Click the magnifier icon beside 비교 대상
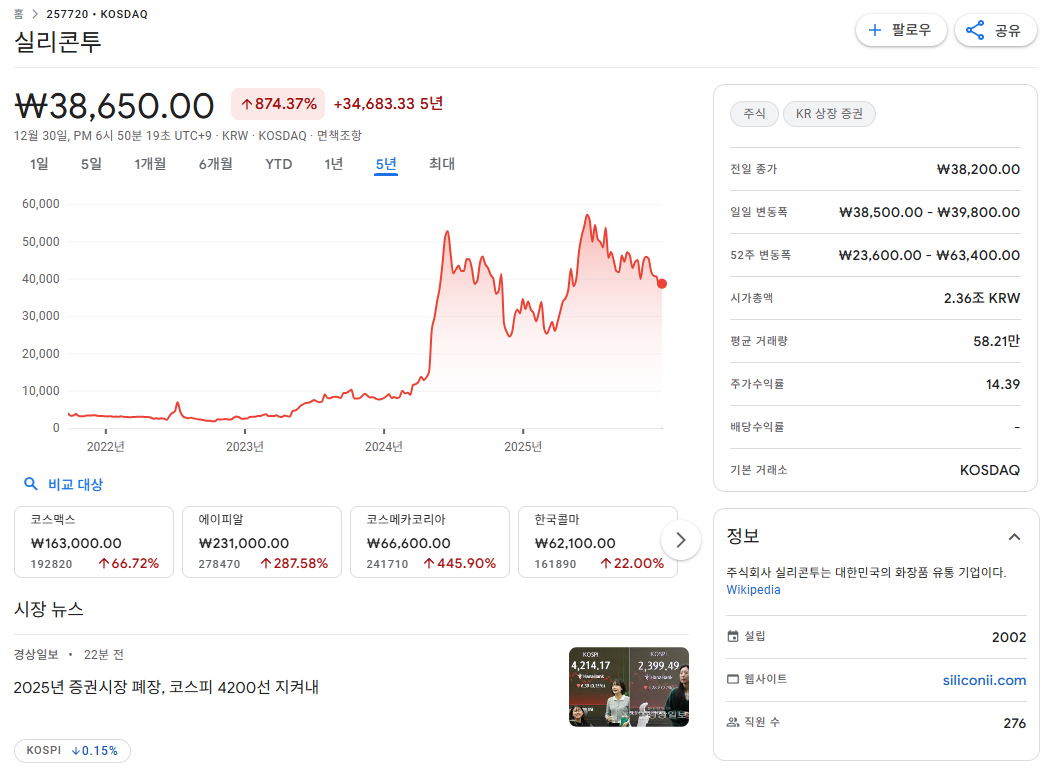1043x768 pixels. (x=30, y=484)
